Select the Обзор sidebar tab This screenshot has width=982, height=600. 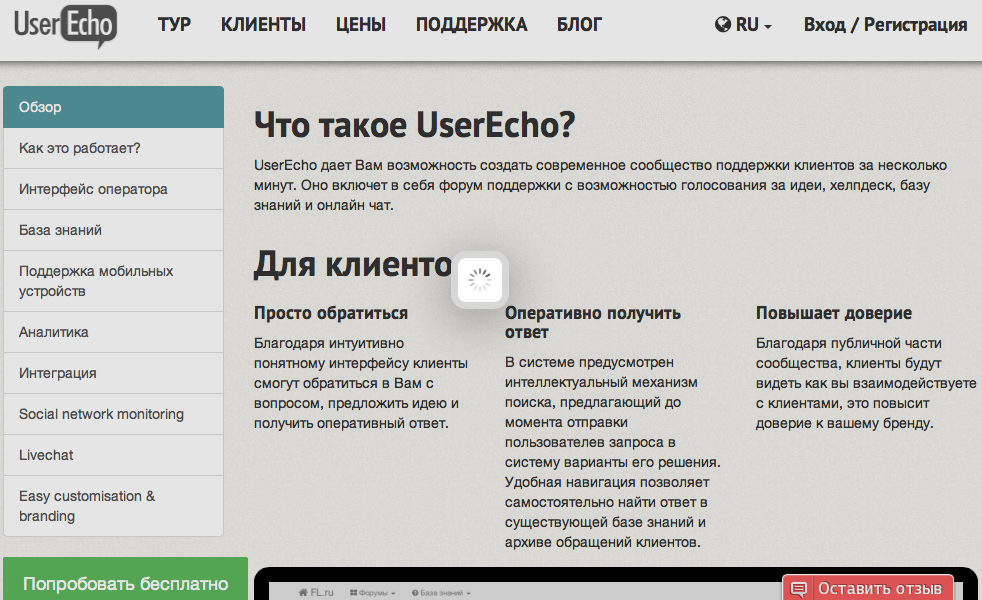[113, 107]
